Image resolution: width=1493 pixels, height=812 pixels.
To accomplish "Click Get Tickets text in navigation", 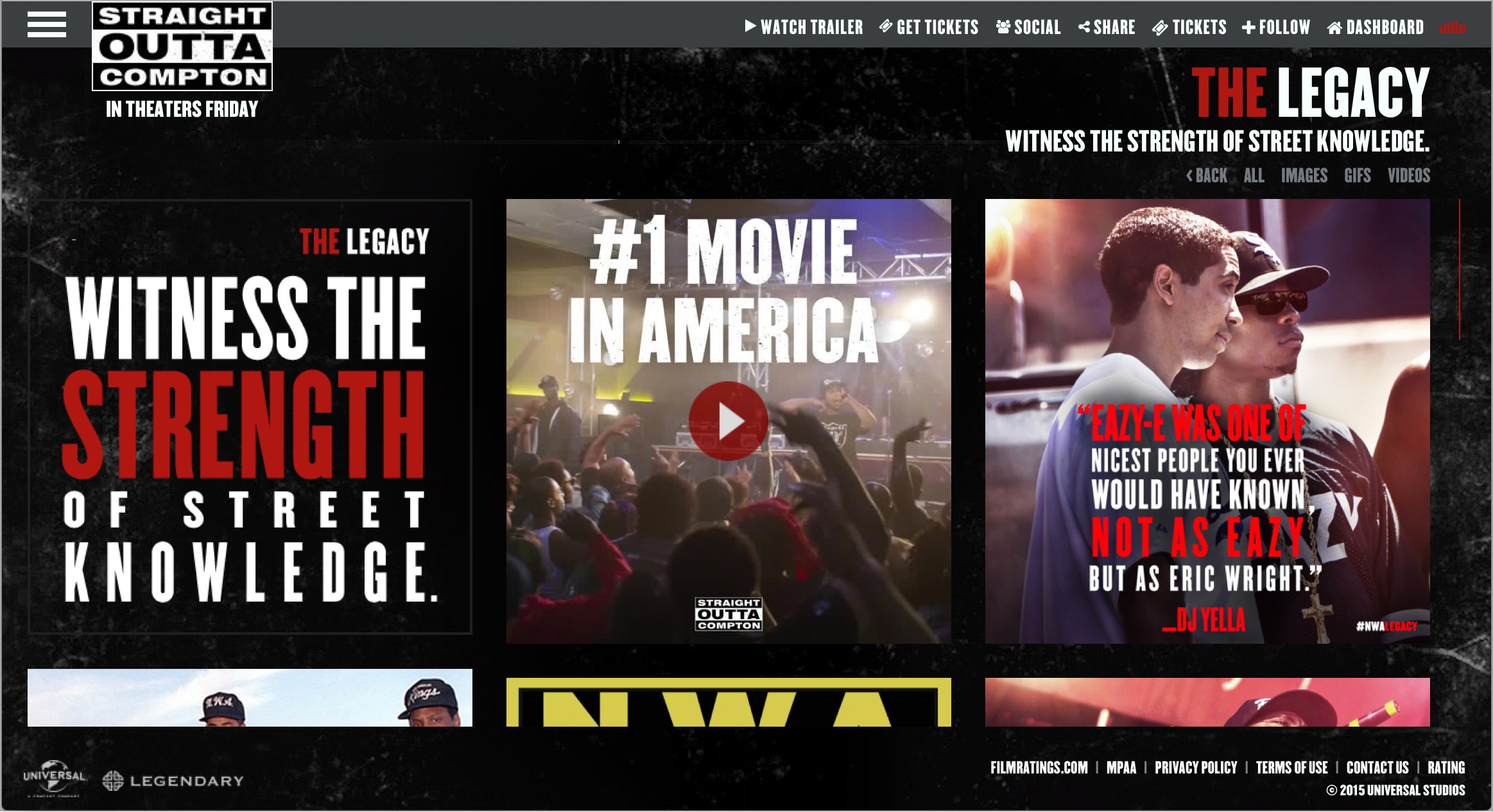I will pyautogui.click(x=938, y=27).
